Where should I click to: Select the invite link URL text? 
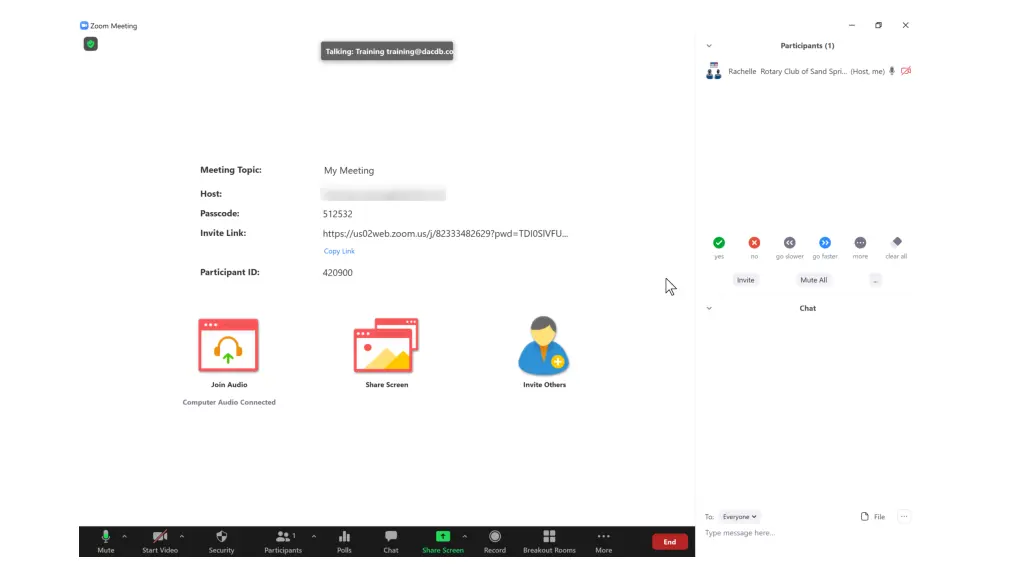pos(445,233)
